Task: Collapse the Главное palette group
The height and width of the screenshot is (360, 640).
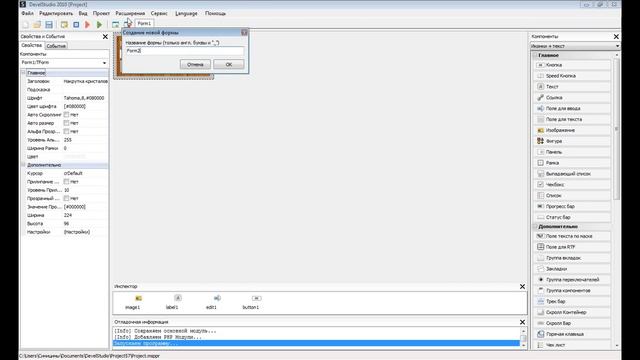Action: pyautogui.click(x=536, y=55)
